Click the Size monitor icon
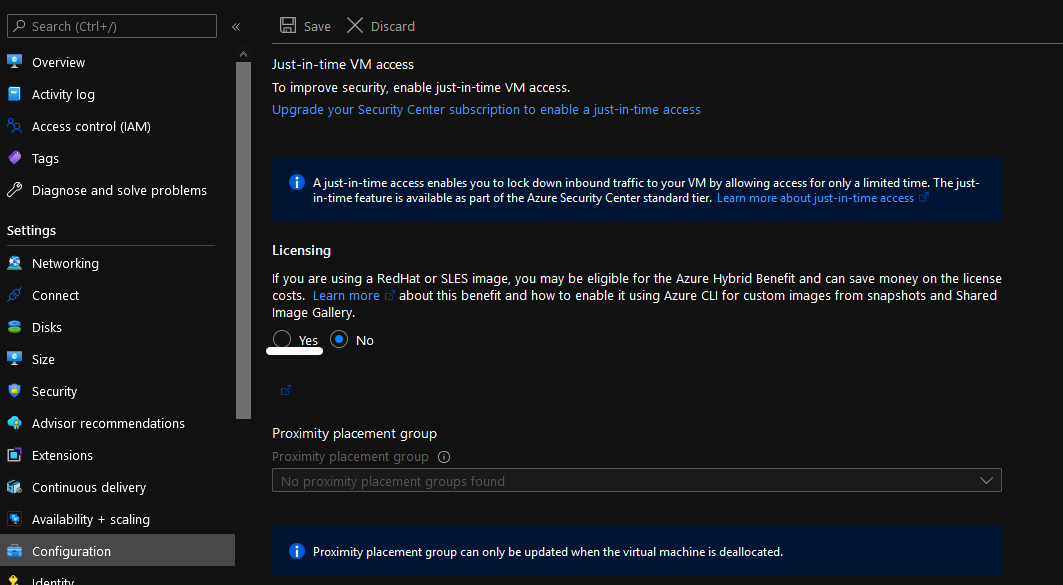The image size is (1063, 585). pyautogui.click(x=14, y=359)
